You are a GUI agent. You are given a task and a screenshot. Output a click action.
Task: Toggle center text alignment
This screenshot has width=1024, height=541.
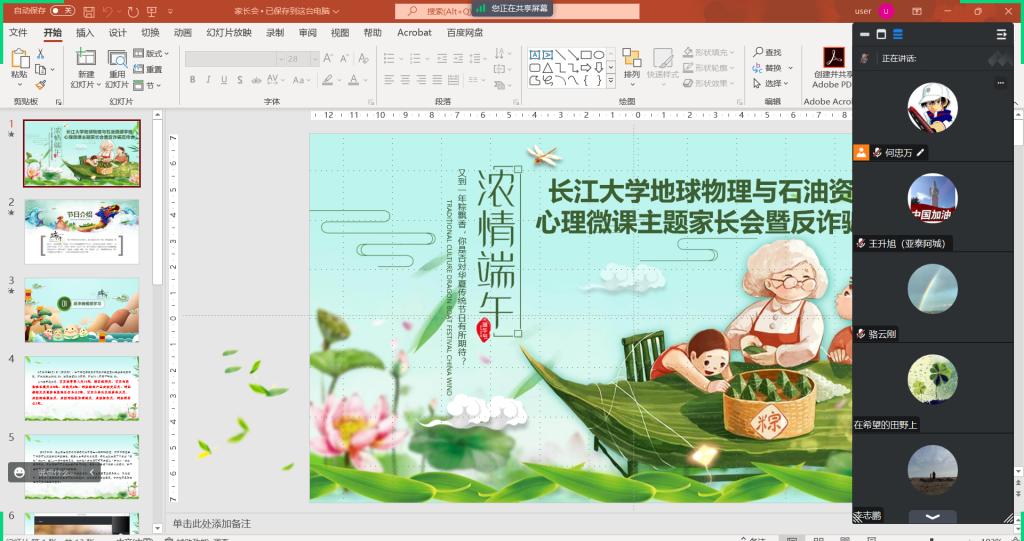tap(405, 80)
